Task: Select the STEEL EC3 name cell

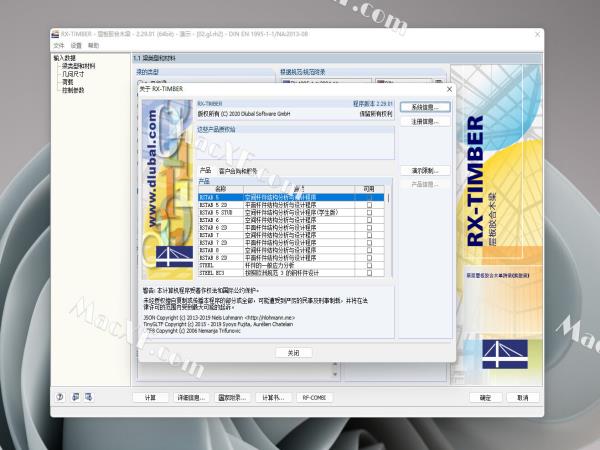Action: pyautogui.click(x=221, y=273)
